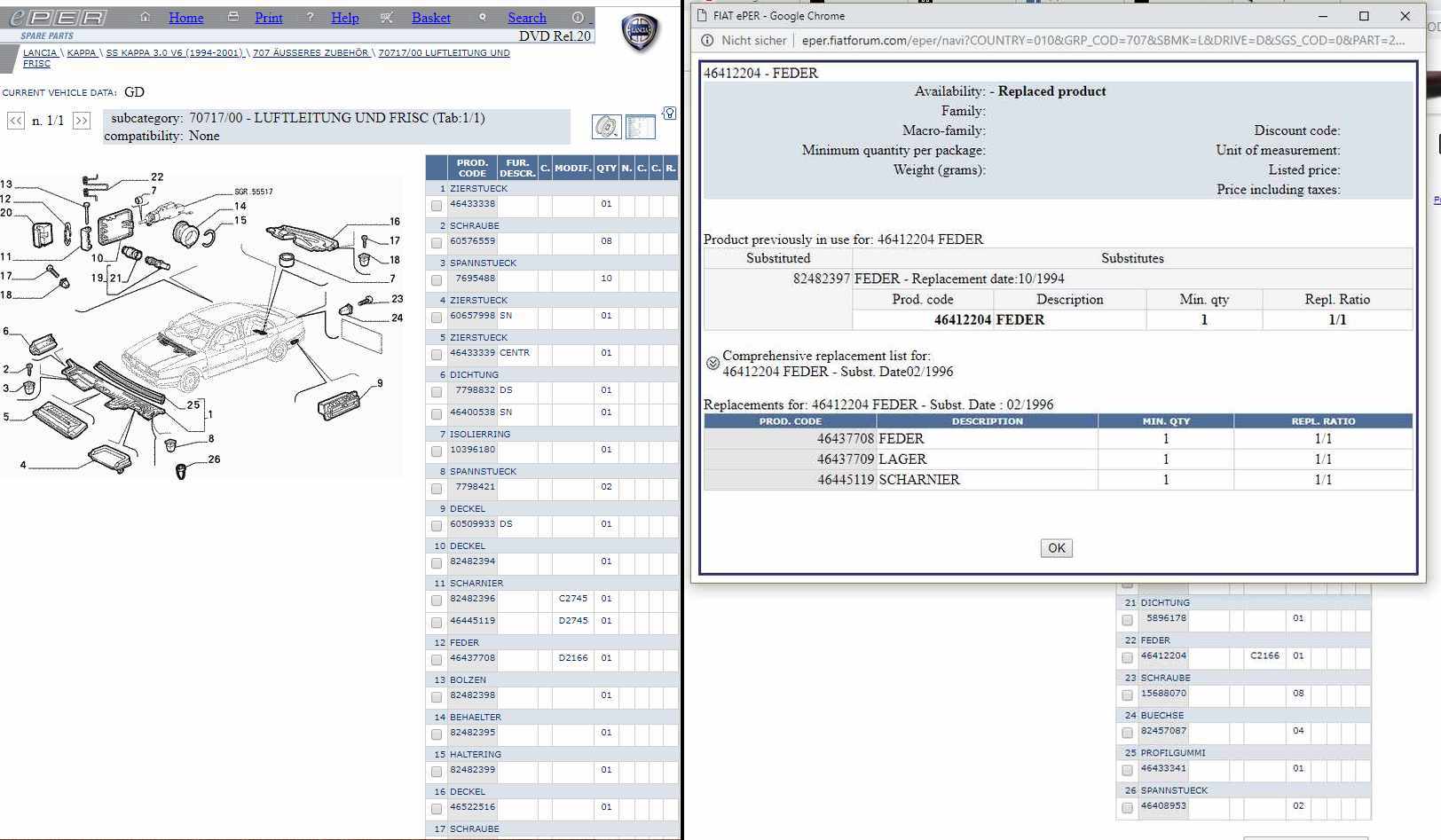Click the site info icon beside Nicht sicher
Screen dimensions: 1441x840
click(707, 40)
